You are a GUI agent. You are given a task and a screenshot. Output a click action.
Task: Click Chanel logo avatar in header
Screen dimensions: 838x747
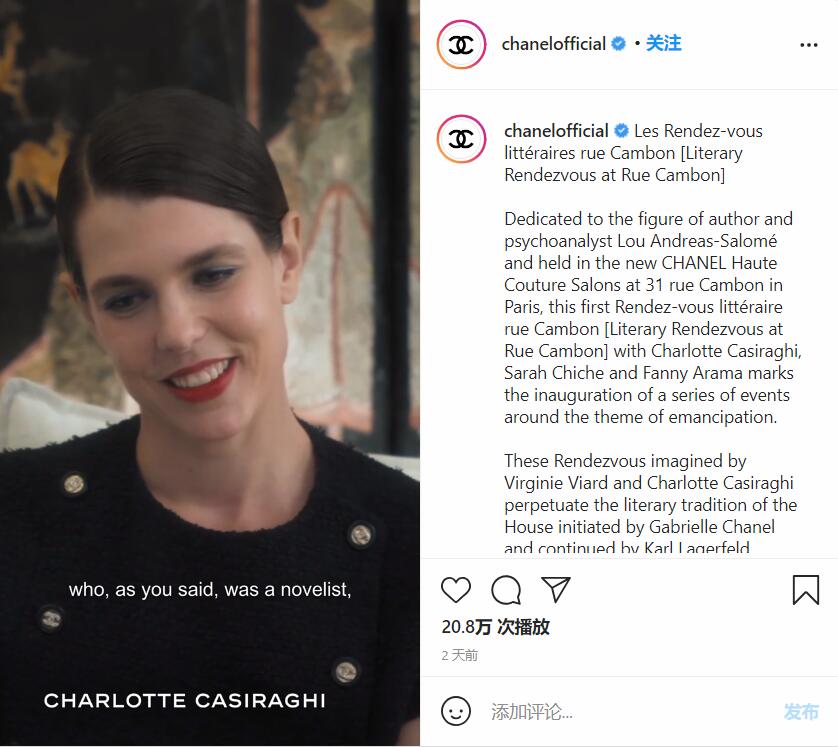pyautogui.click(x=461, y=44)
